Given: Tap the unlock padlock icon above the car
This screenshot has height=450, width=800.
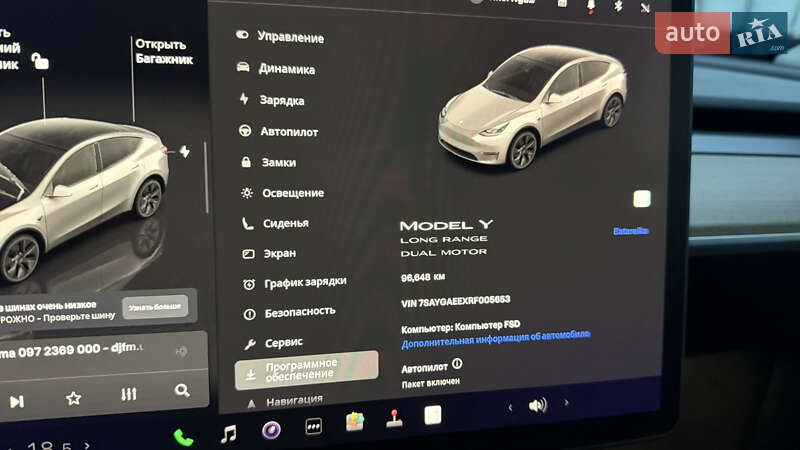Looking at the screenshot, I should [40, 61].
